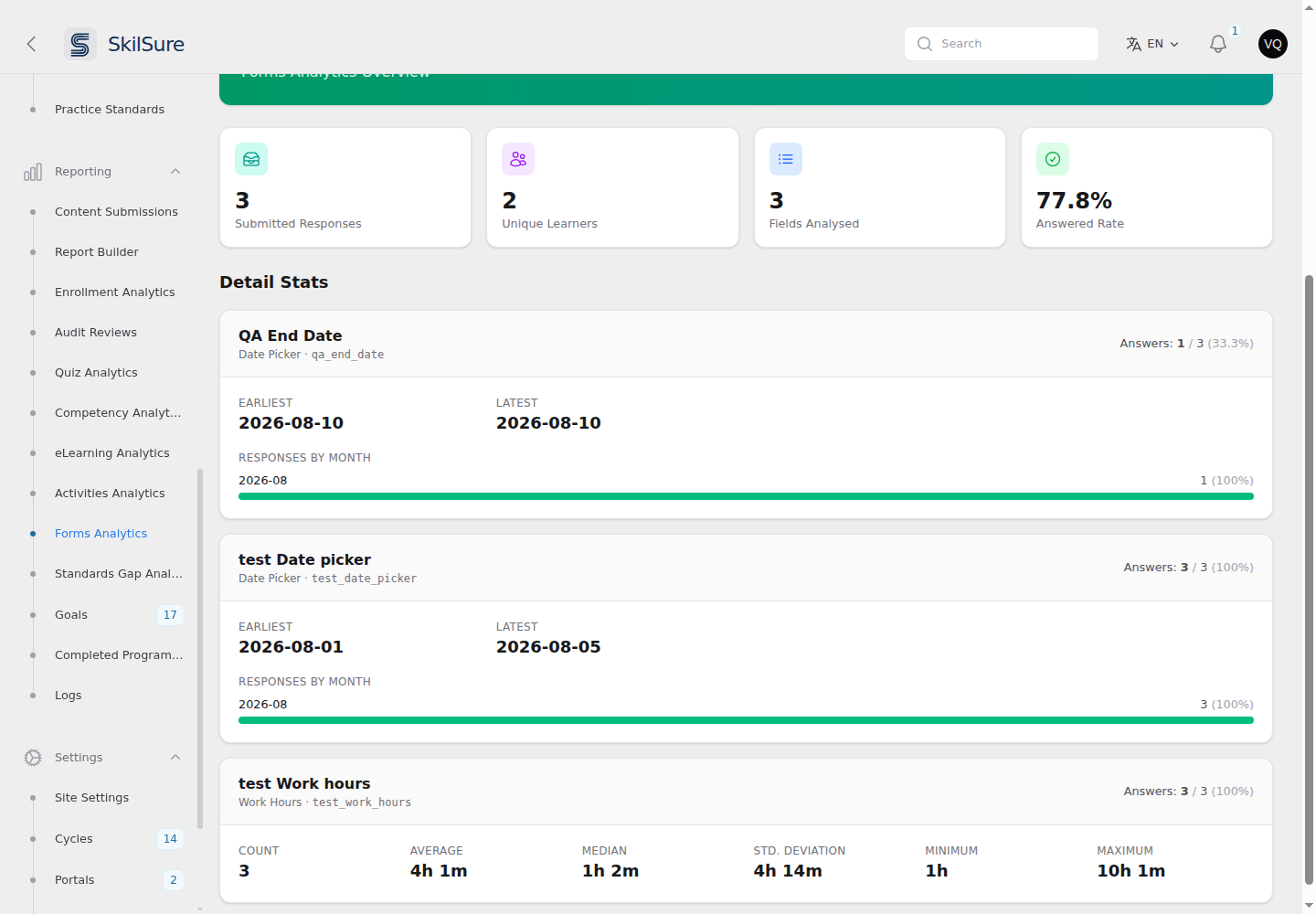1316x914 pixels.
Task: Go to Site Settings
Action: 91,798
